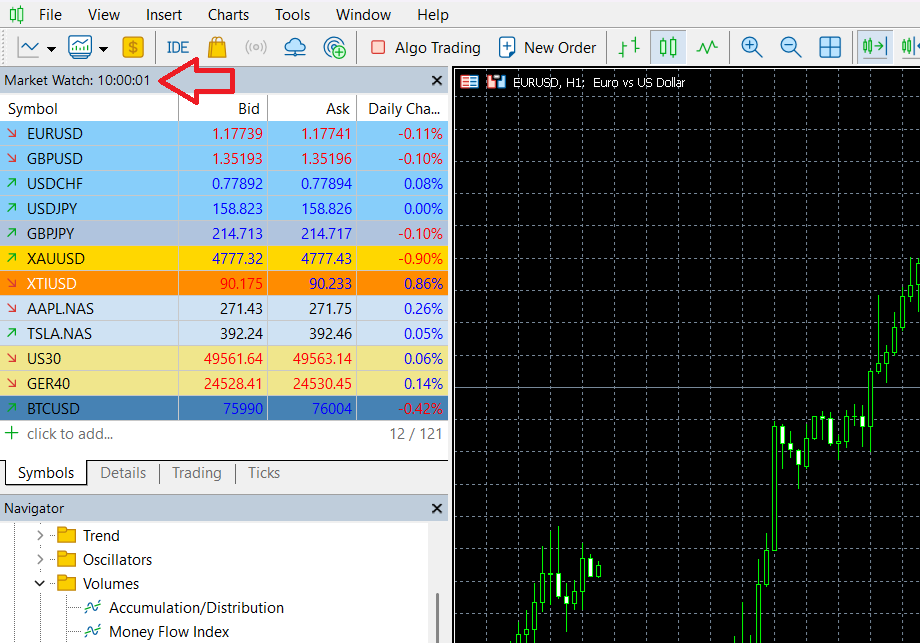Viewport: 920px width, 643px height.
Task: Click the 'click to add...' symbol field
Action: 70,434
